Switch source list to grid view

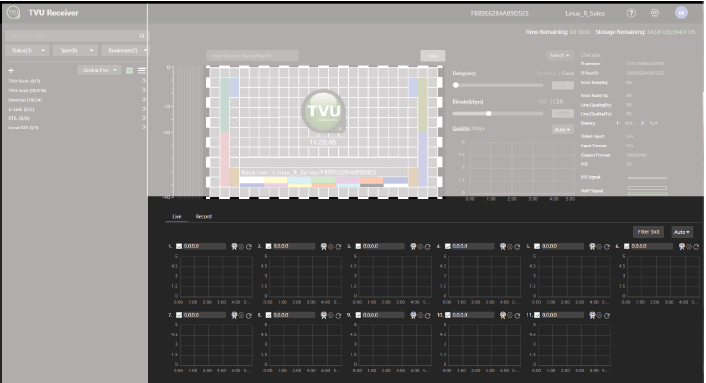coord(129,70)
